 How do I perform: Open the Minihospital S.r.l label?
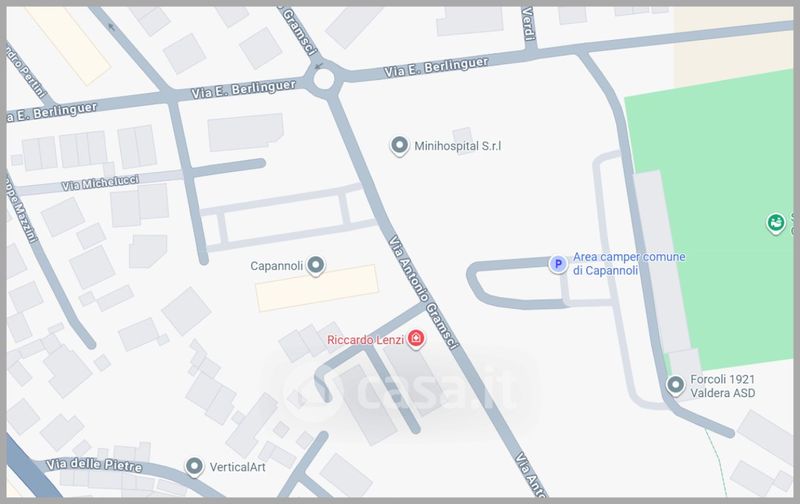click(458, 146)
